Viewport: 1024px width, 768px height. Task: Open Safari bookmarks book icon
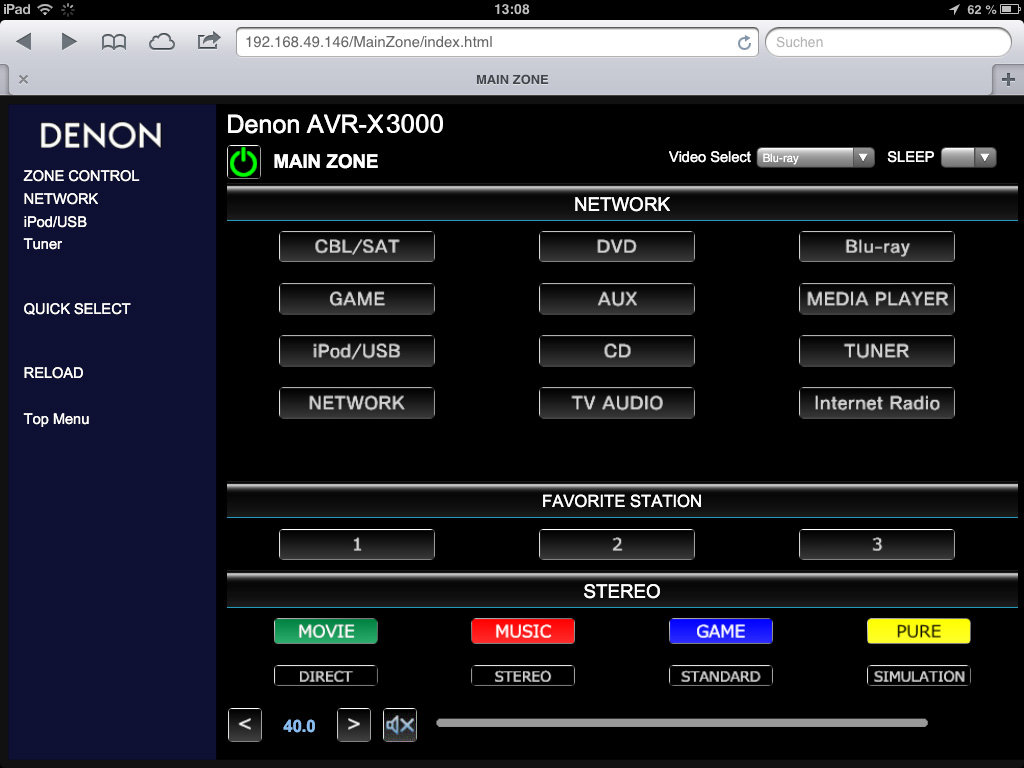tap(114, 42)
